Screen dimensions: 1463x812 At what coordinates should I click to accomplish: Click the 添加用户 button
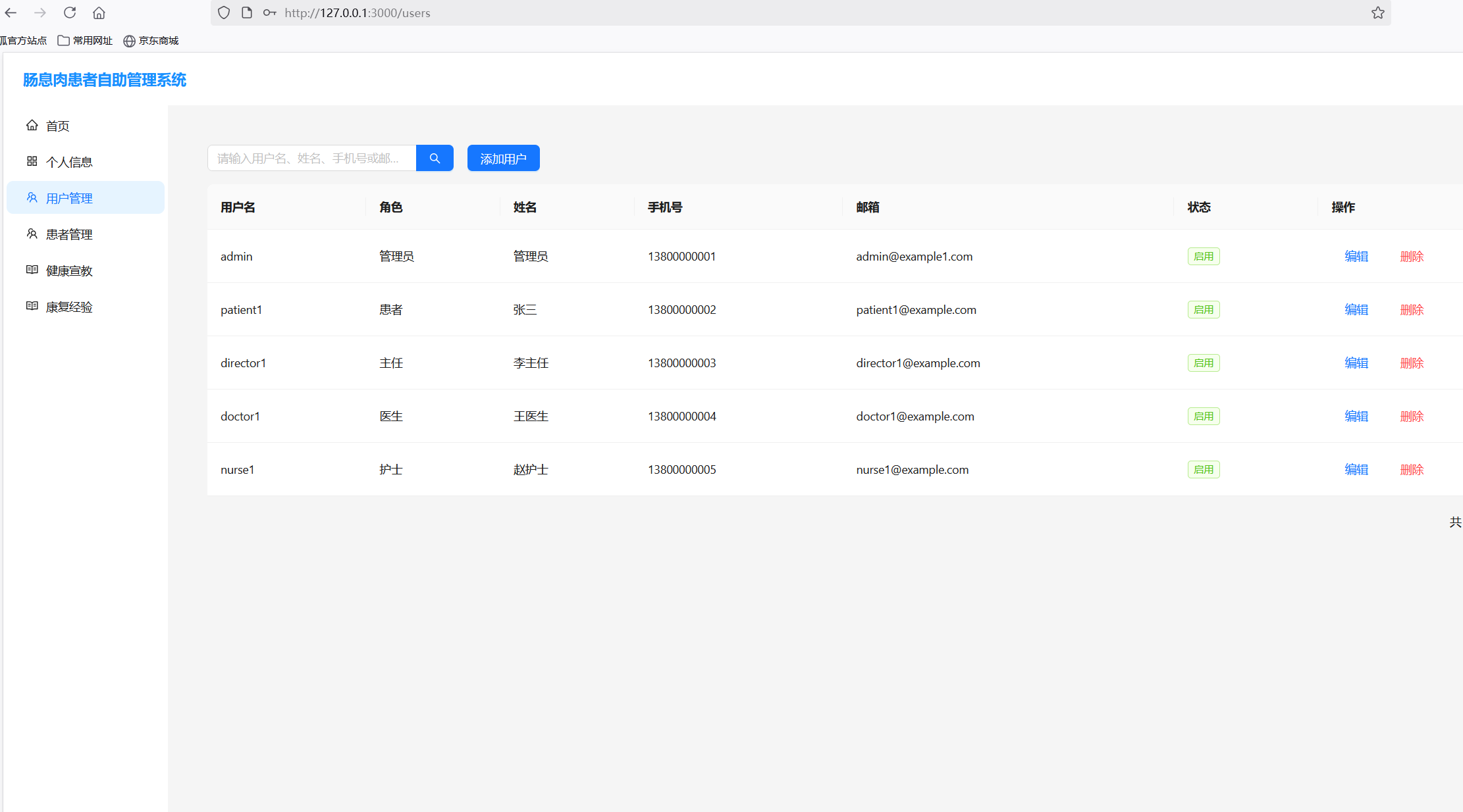[x=503, y=158]
